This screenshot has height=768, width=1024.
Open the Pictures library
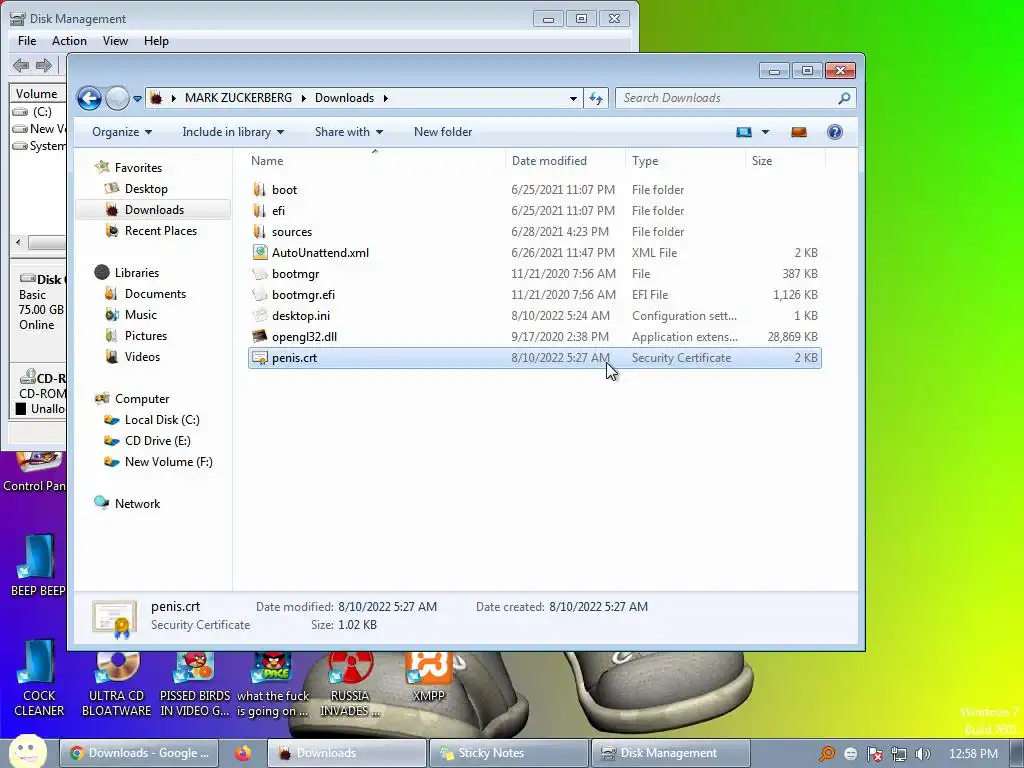pos(146,336)
